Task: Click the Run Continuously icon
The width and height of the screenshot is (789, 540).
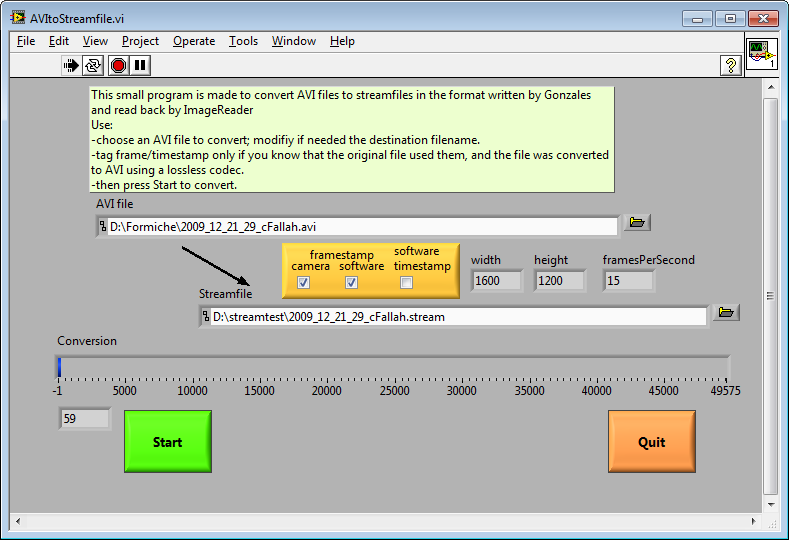Action: pyautogui.click(x=94, y=65)
